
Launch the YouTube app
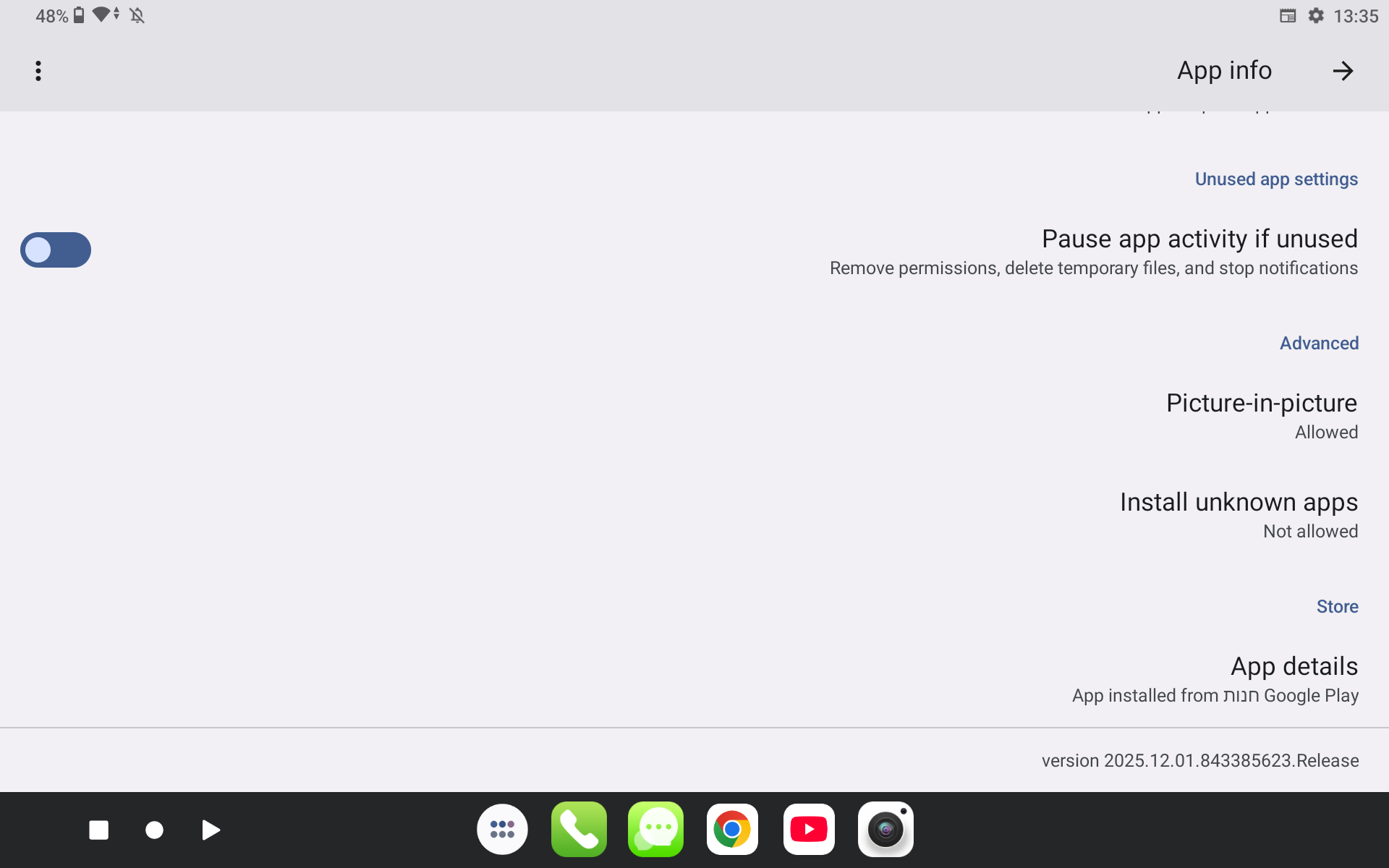809,829
